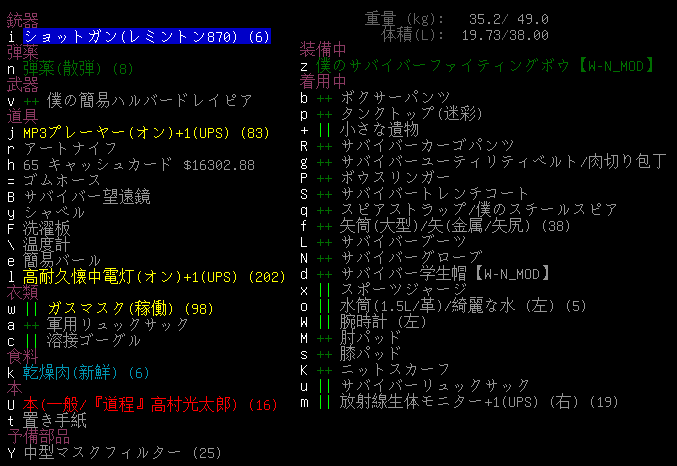Click the || marker beside 溶接ゴーグル
This screenshot has width=677, height=466.
[x=31, y=340]
